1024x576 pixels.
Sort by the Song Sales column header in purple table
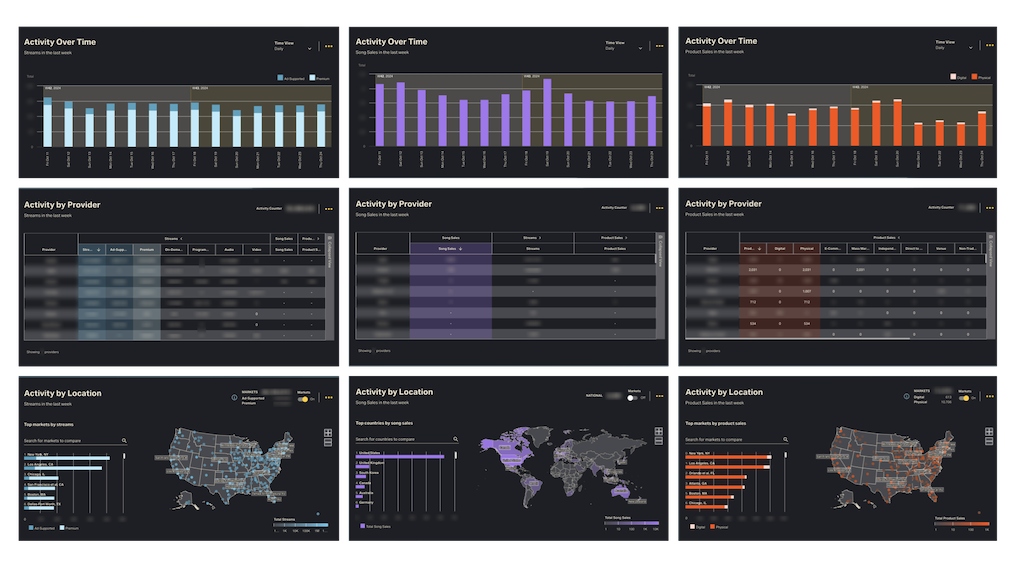point(450,248)
